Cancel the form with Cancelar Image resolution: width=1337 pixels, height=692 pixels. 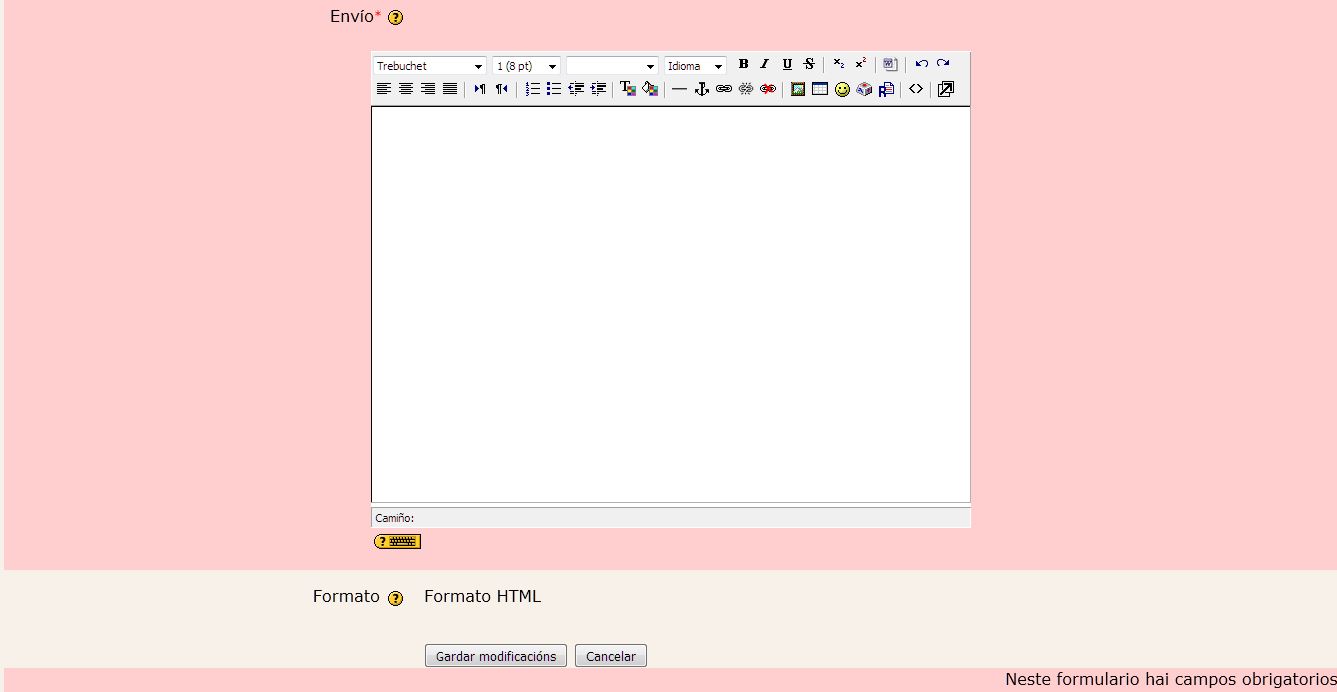[x=610, y=655]
